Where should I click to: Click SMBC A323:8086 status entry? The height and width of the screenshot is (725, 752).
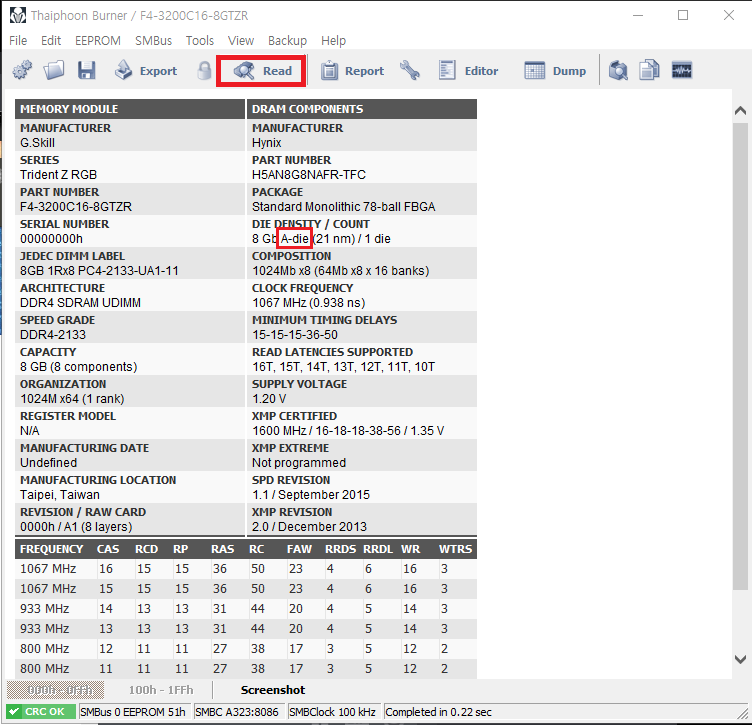[x=237, y=712]
